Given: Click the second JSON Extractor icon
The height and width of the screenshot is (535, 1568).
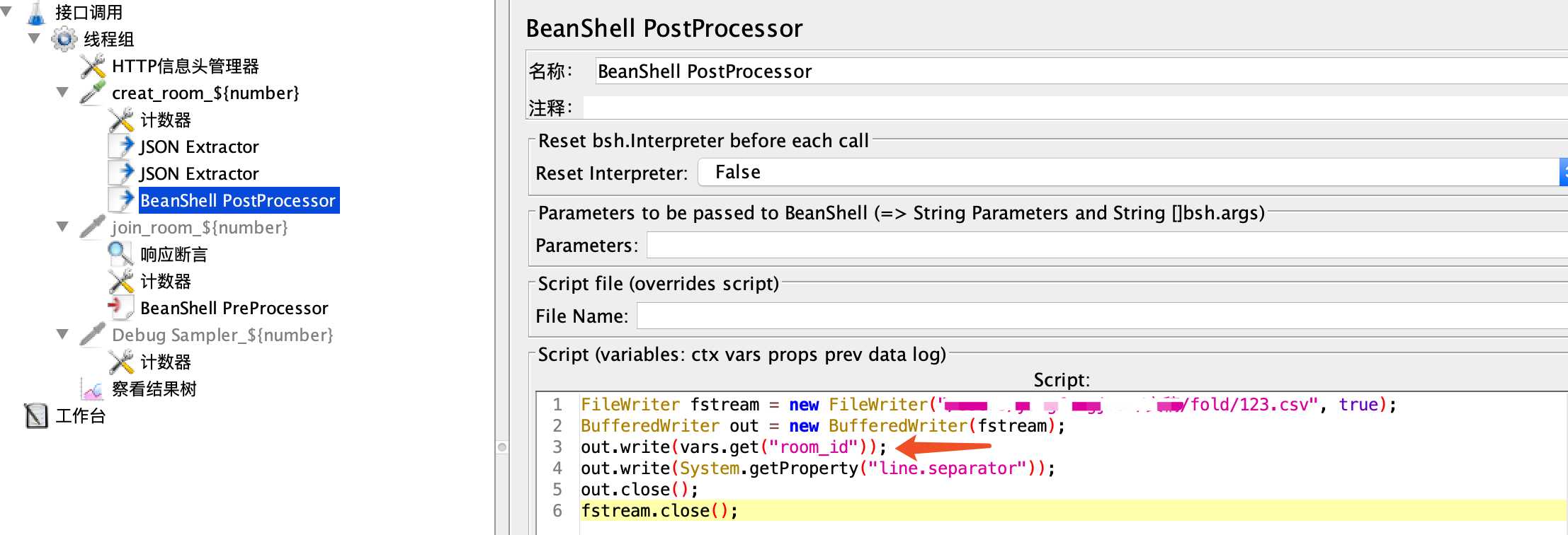Looking at the screenshot, I should [x=121, y=173].
